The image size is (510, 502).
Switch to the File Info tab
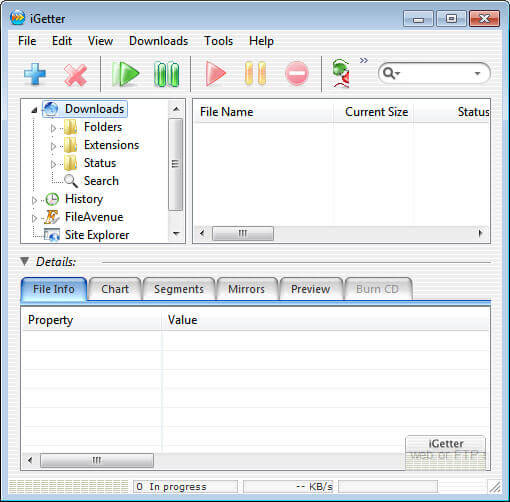pos(54,289)
